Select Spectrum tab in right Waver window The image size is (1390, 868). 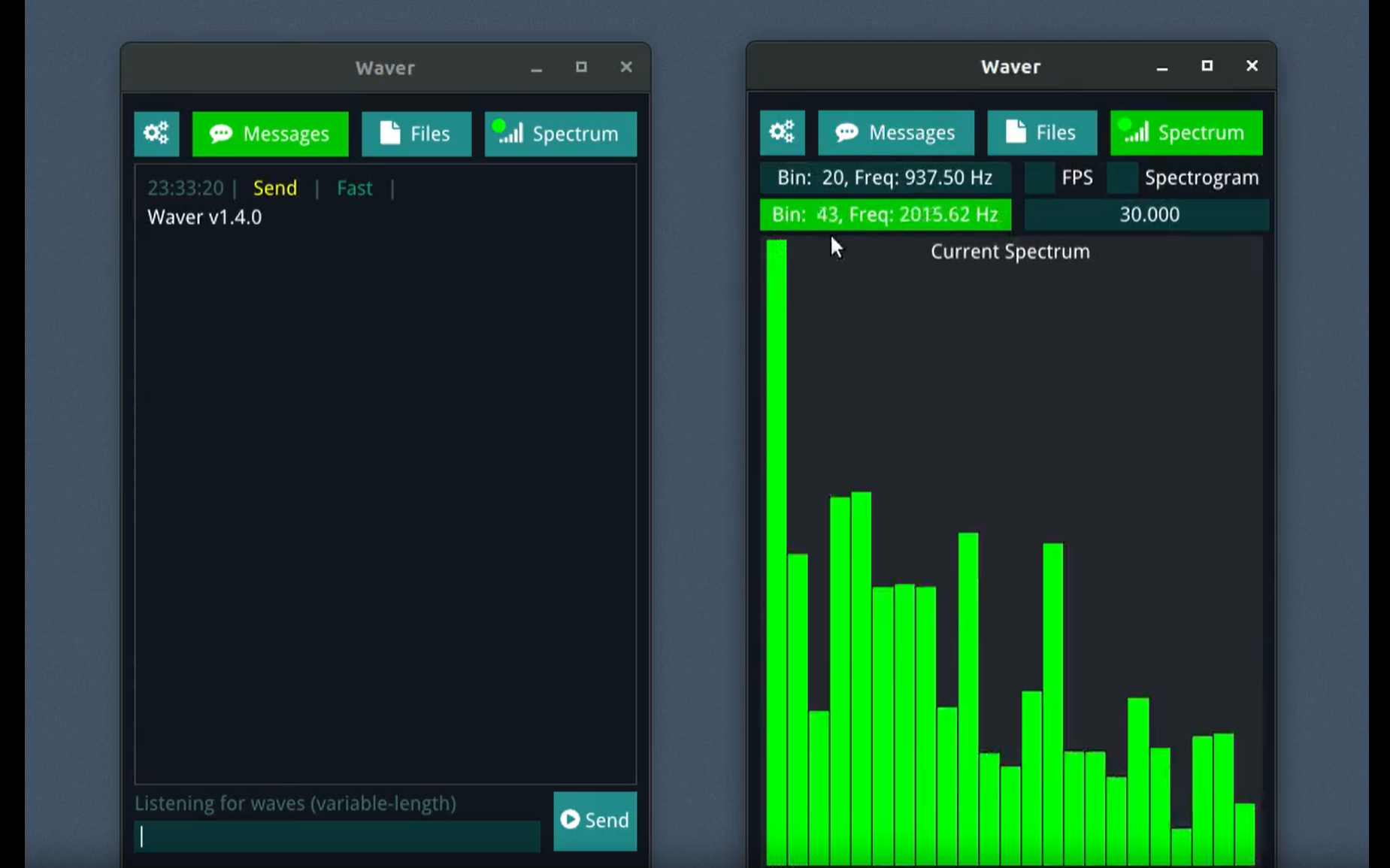click(x=1186, y=132)
